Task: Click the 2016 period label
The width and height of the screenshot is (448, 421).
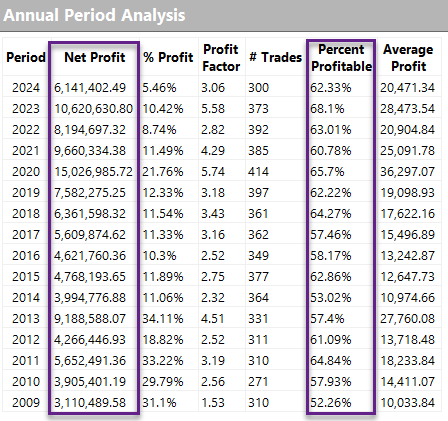Action: pyautogui.click(x=26, y=256)
